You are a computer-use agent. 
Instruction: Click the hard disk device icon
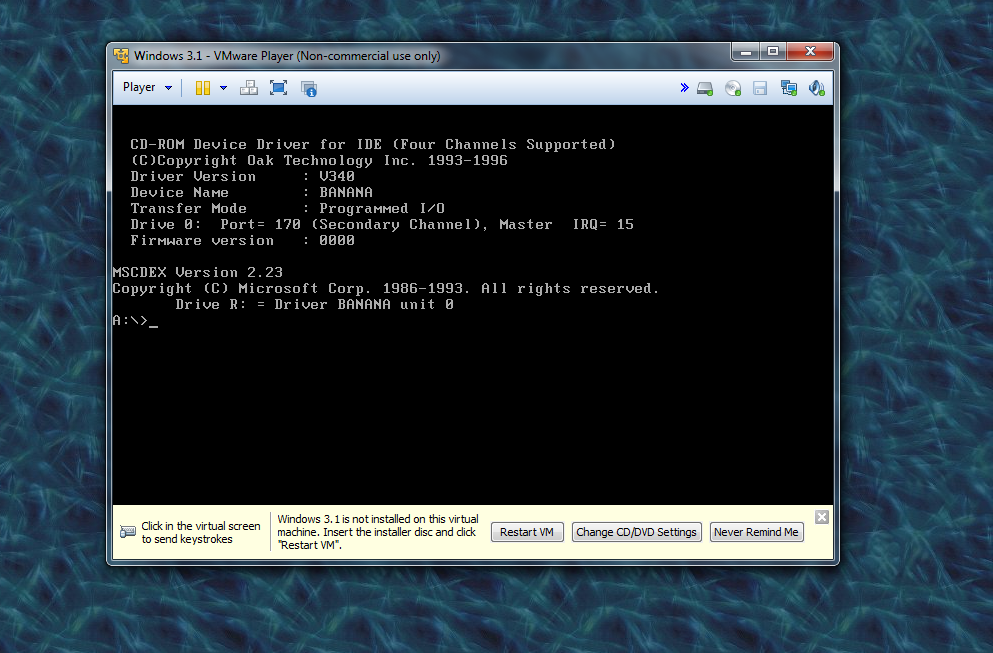tap(705, 88)
